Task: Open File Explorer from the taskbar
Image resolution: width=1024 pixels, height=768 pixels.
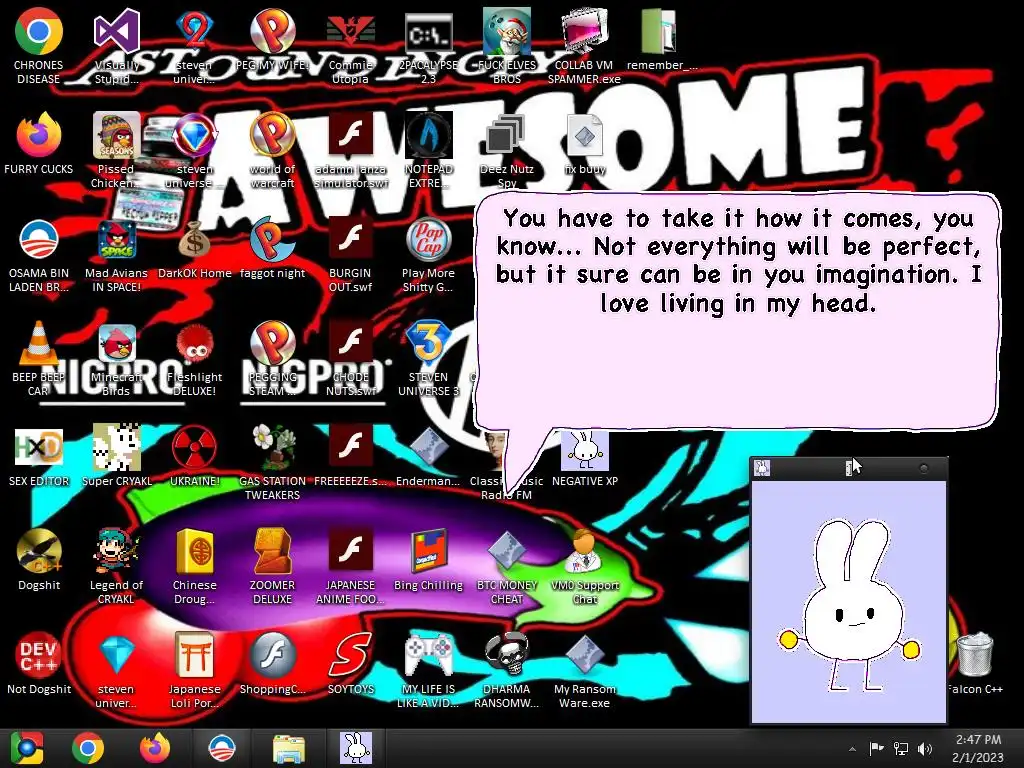Action: point(288,749)
